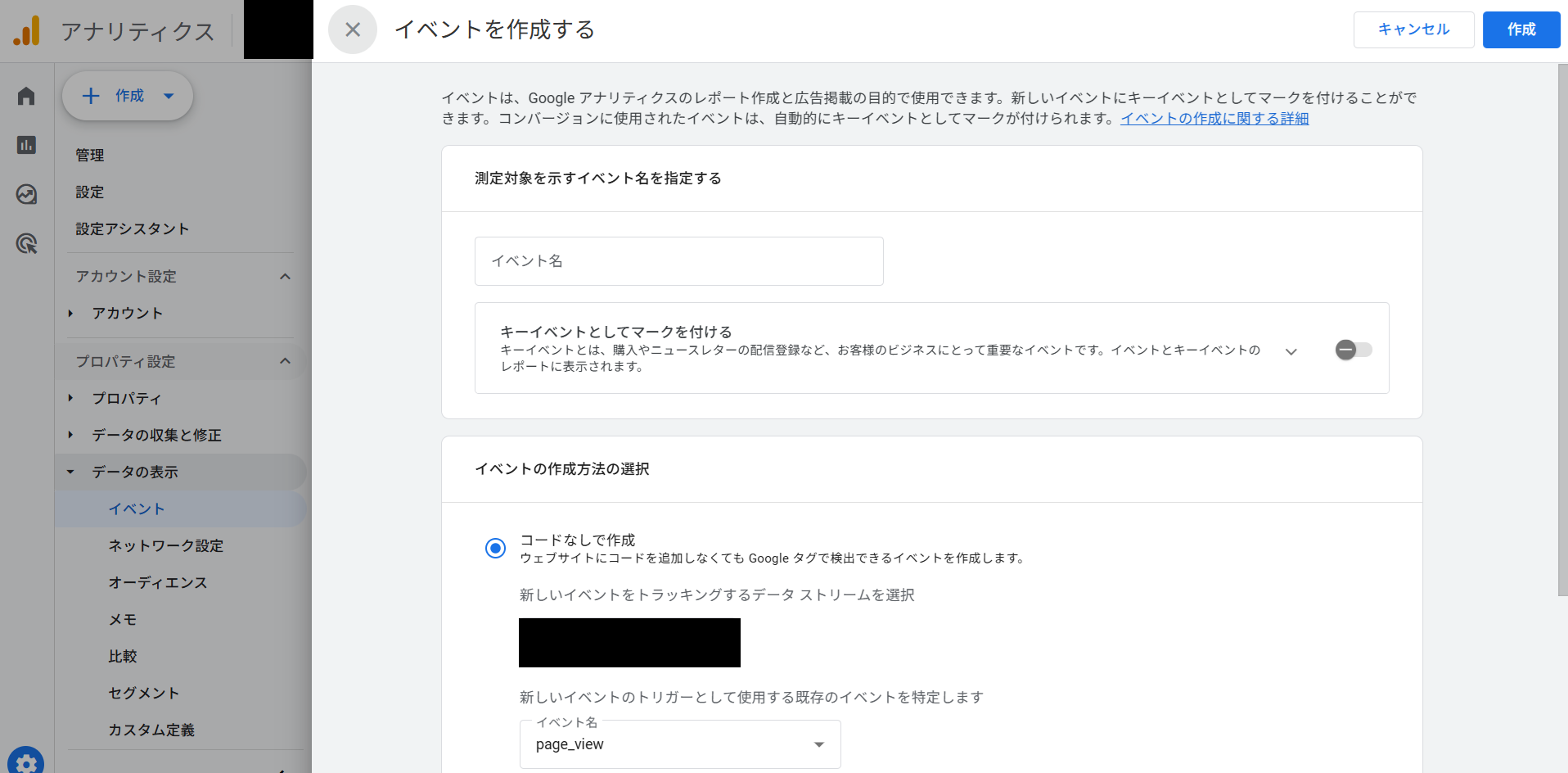Toggle the key event mark switch
Image resolution: width=1568 pixels, height=773 pixels.
pyautogui.click(x=1353, y=350)
